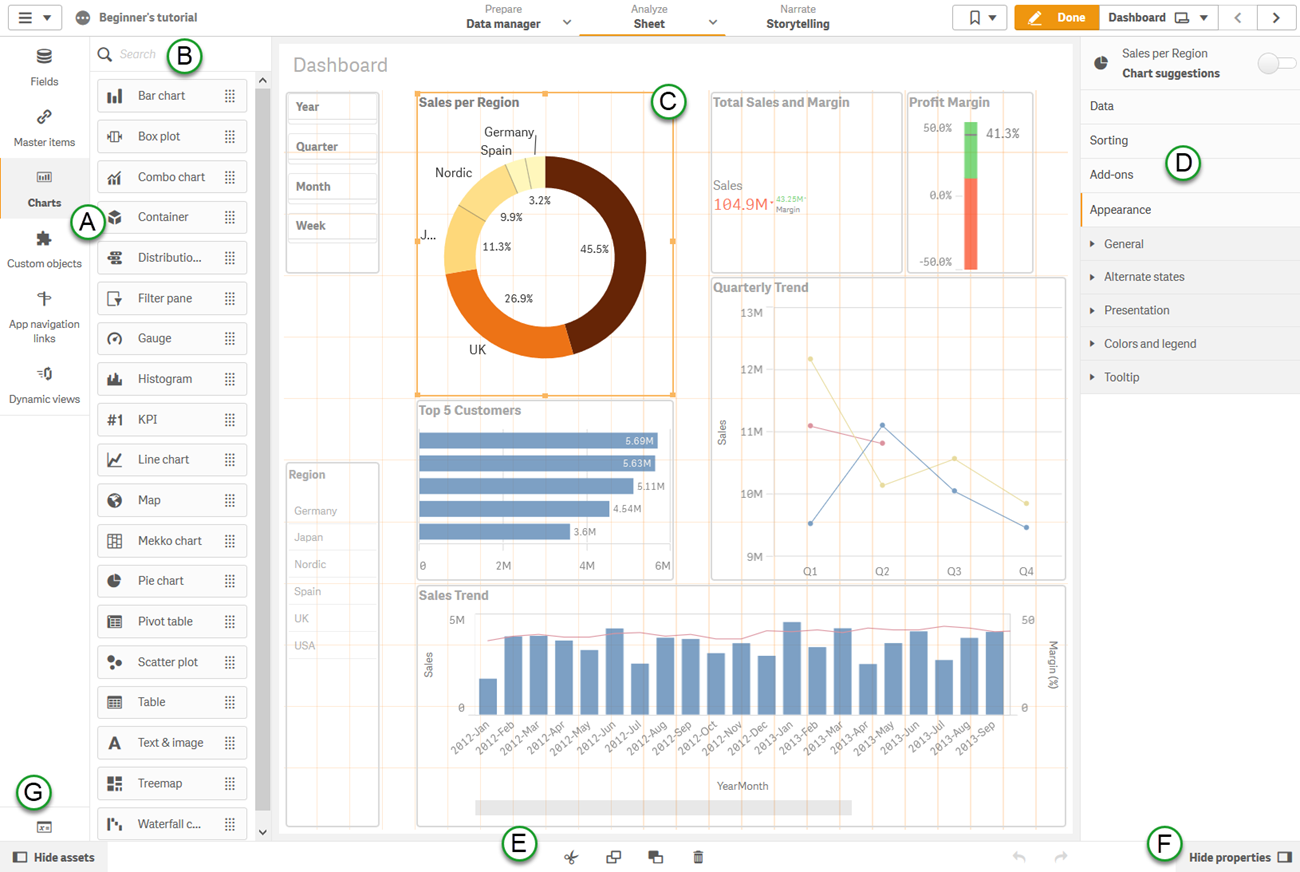Pick the Bar chart from assets
Image resolution: width=1300 pixels, height=872 pixels.
tap(172, 96)
